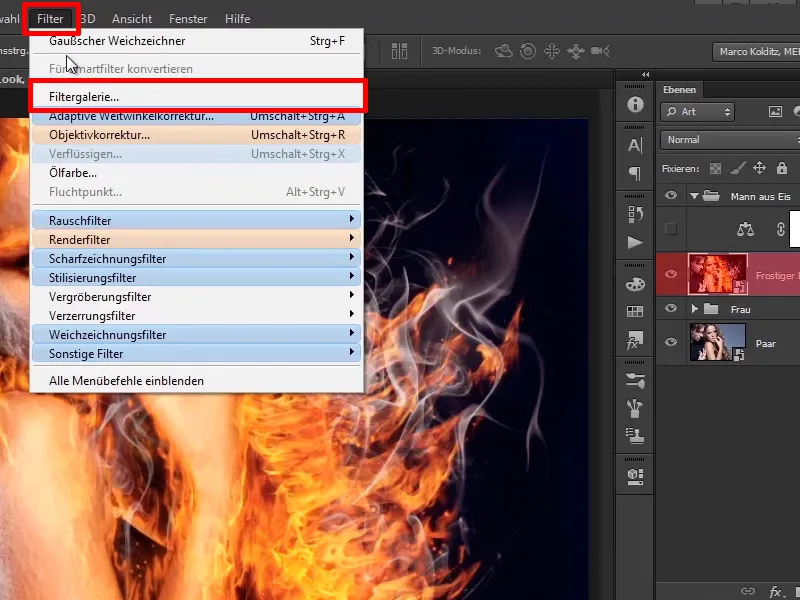800x600 pixels.
Task: Hide the Frostiger layer
Action: tap(671, 274)
